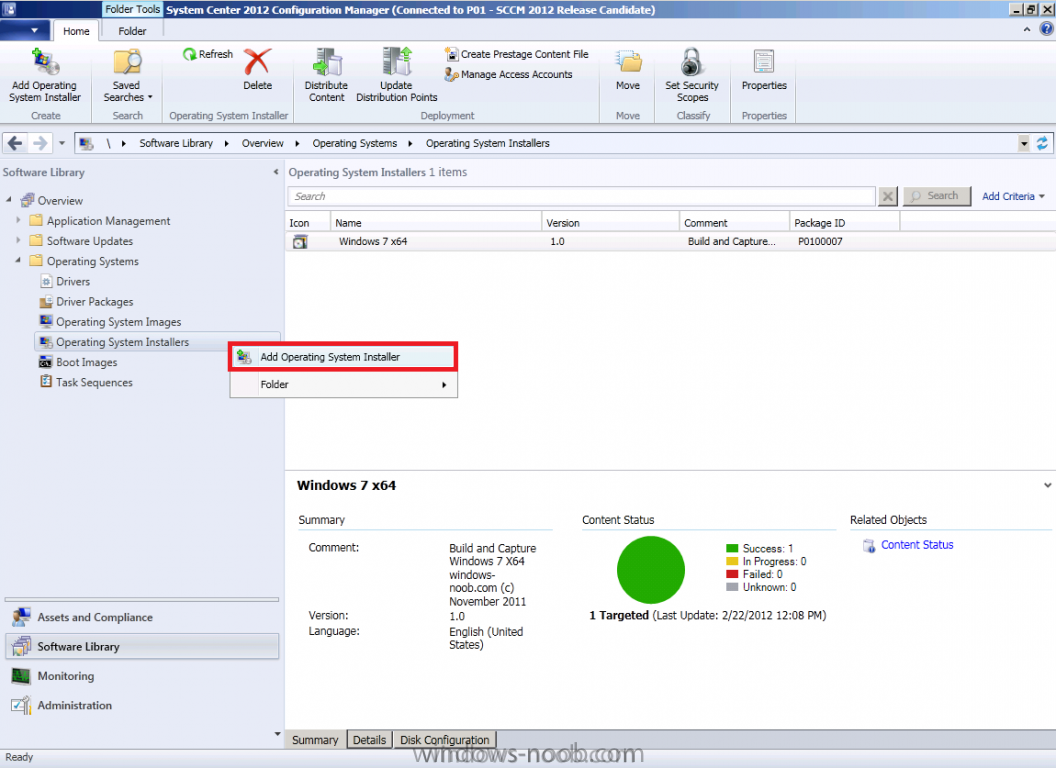Sort list by Version column header

(x=610, y=222)
